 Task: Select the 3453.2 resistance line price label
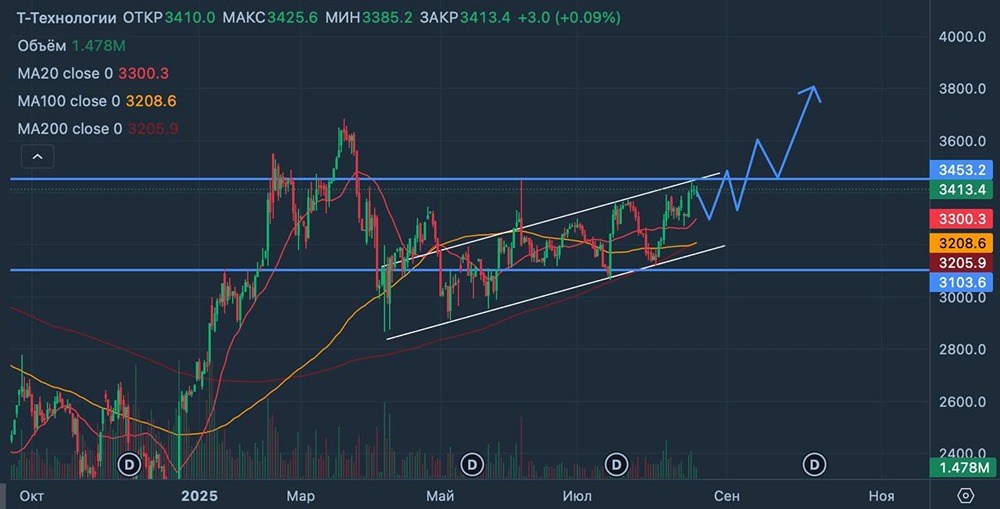coord(961,170)
